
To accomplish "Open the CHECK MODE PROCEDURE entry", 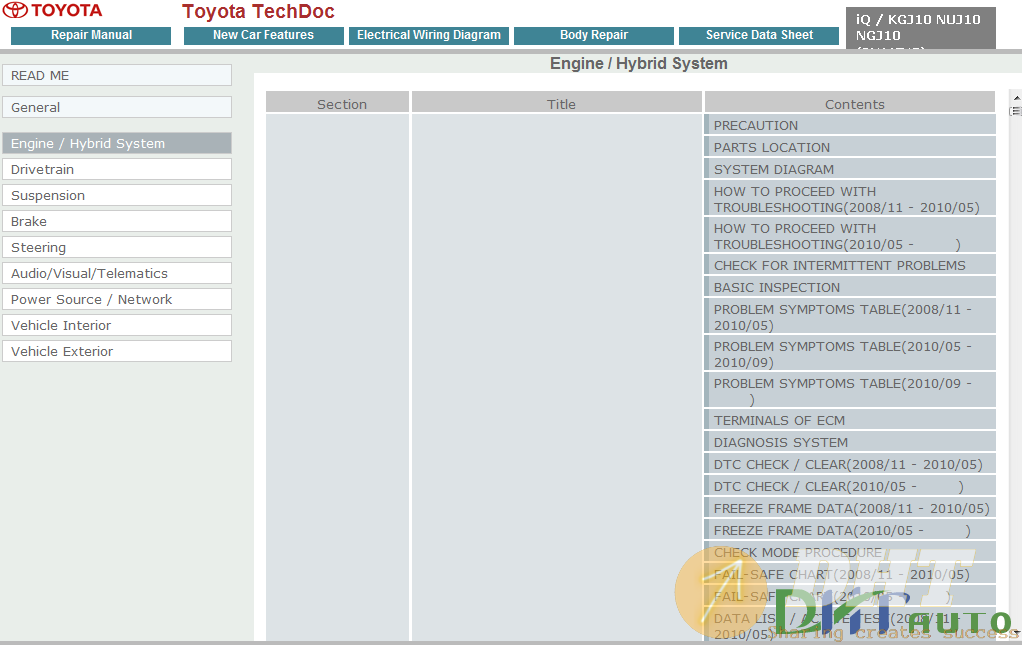I will tap(850, 552).
